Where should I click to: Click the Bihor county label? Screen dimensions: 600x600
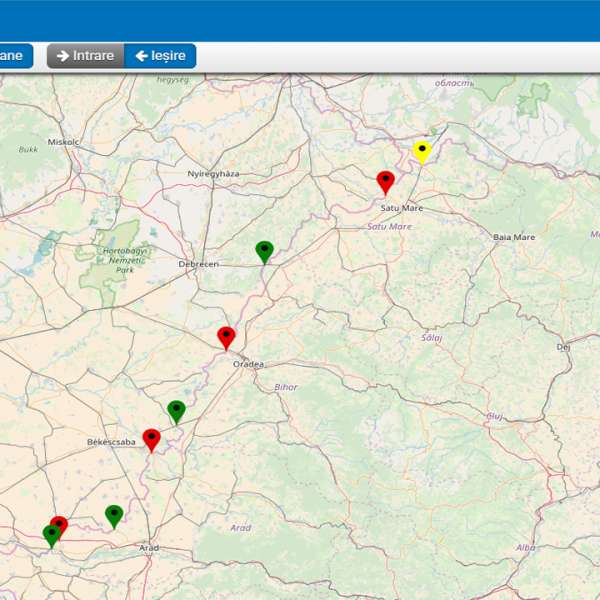(285, 387)
